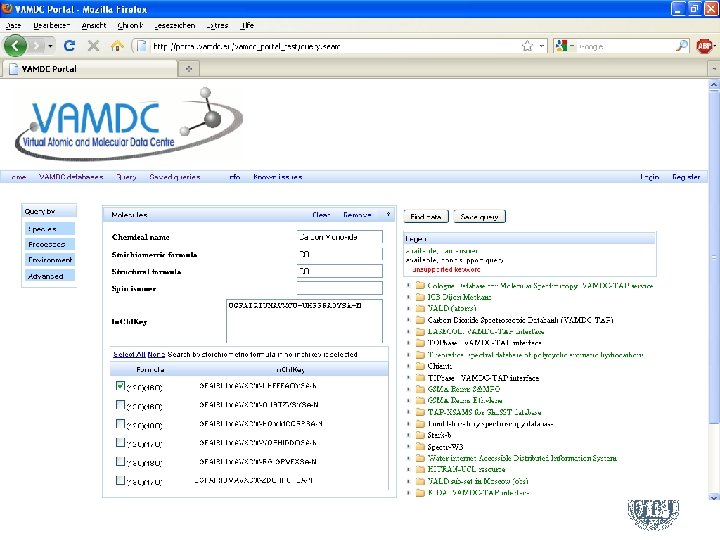Open a new tab with the plus button
The width and height of the screenshot is (720, 540).
[189, 69]
